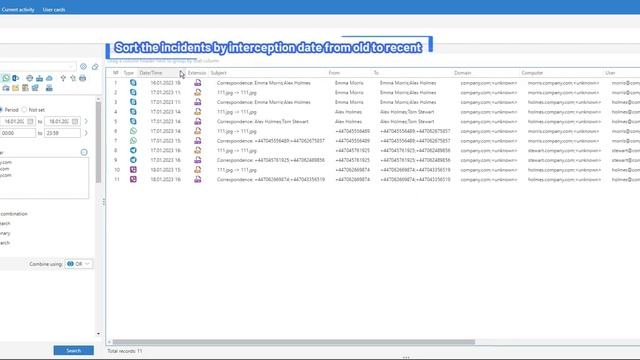
Task: Click the search combo box at top of left panel
Action: (38, 67)
